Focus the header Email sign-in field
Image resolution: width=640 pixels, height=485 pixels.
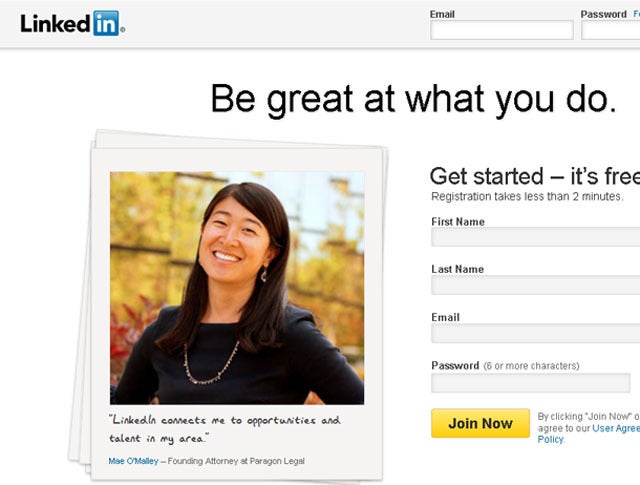click(502, 31)
